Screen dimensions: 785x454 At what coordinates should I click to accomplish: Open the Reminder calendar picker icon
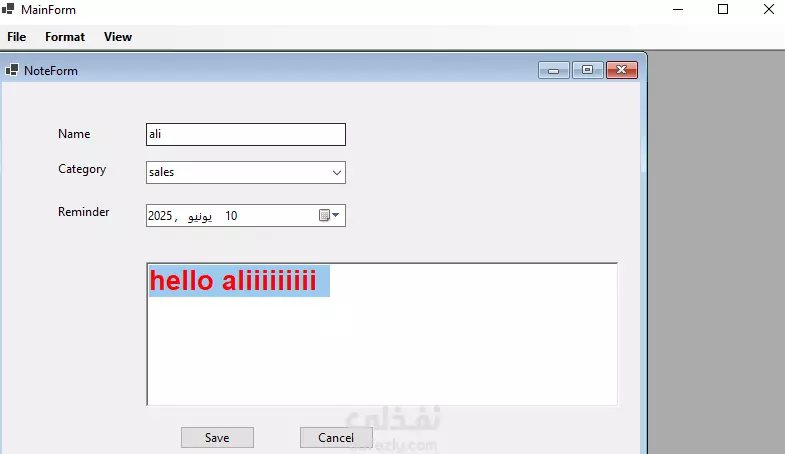[329, 215]
